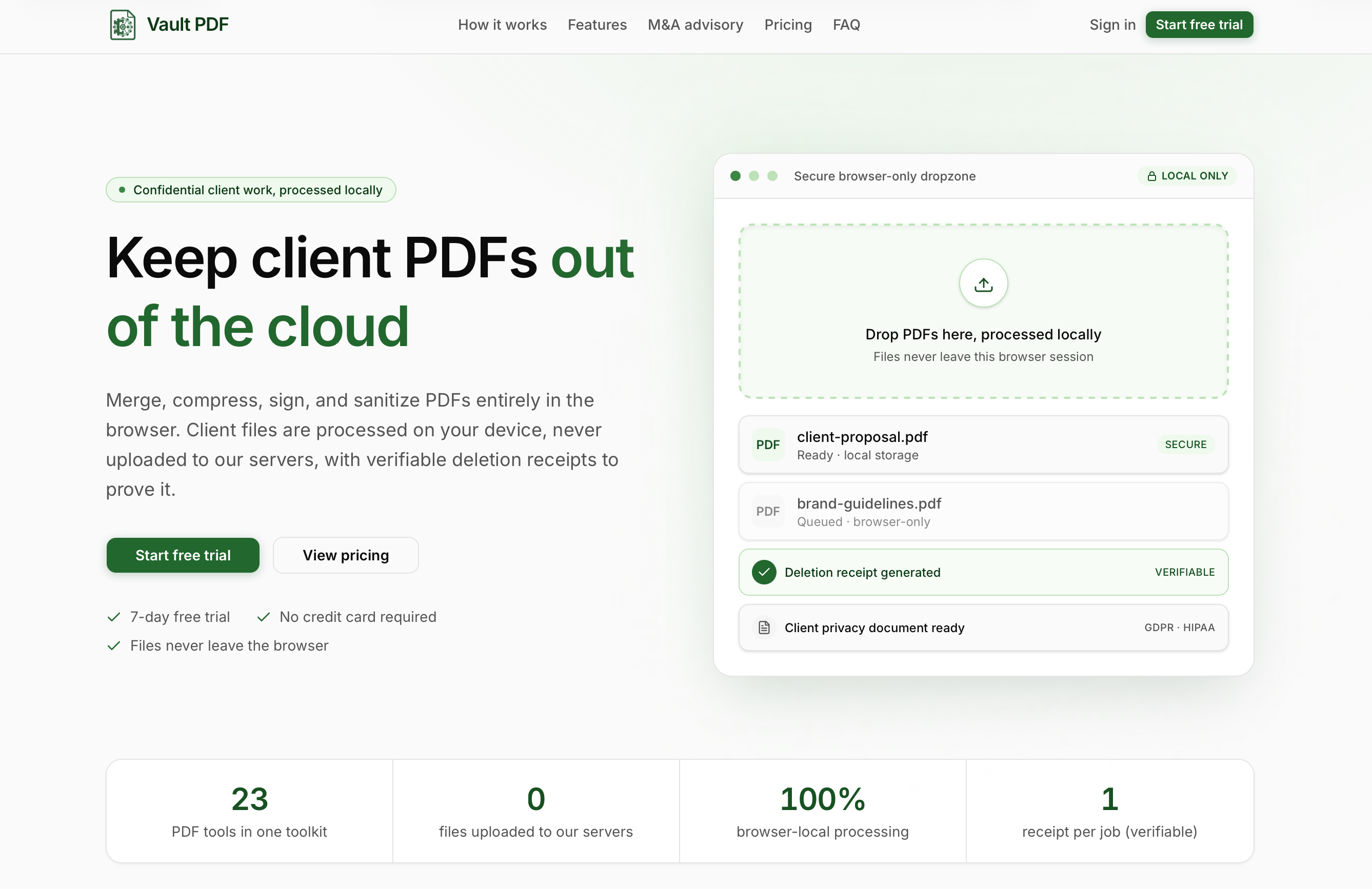Click checkmark next to 7-day free trial
Screen dimensions: 1372x889
click(x=113, y=617)
